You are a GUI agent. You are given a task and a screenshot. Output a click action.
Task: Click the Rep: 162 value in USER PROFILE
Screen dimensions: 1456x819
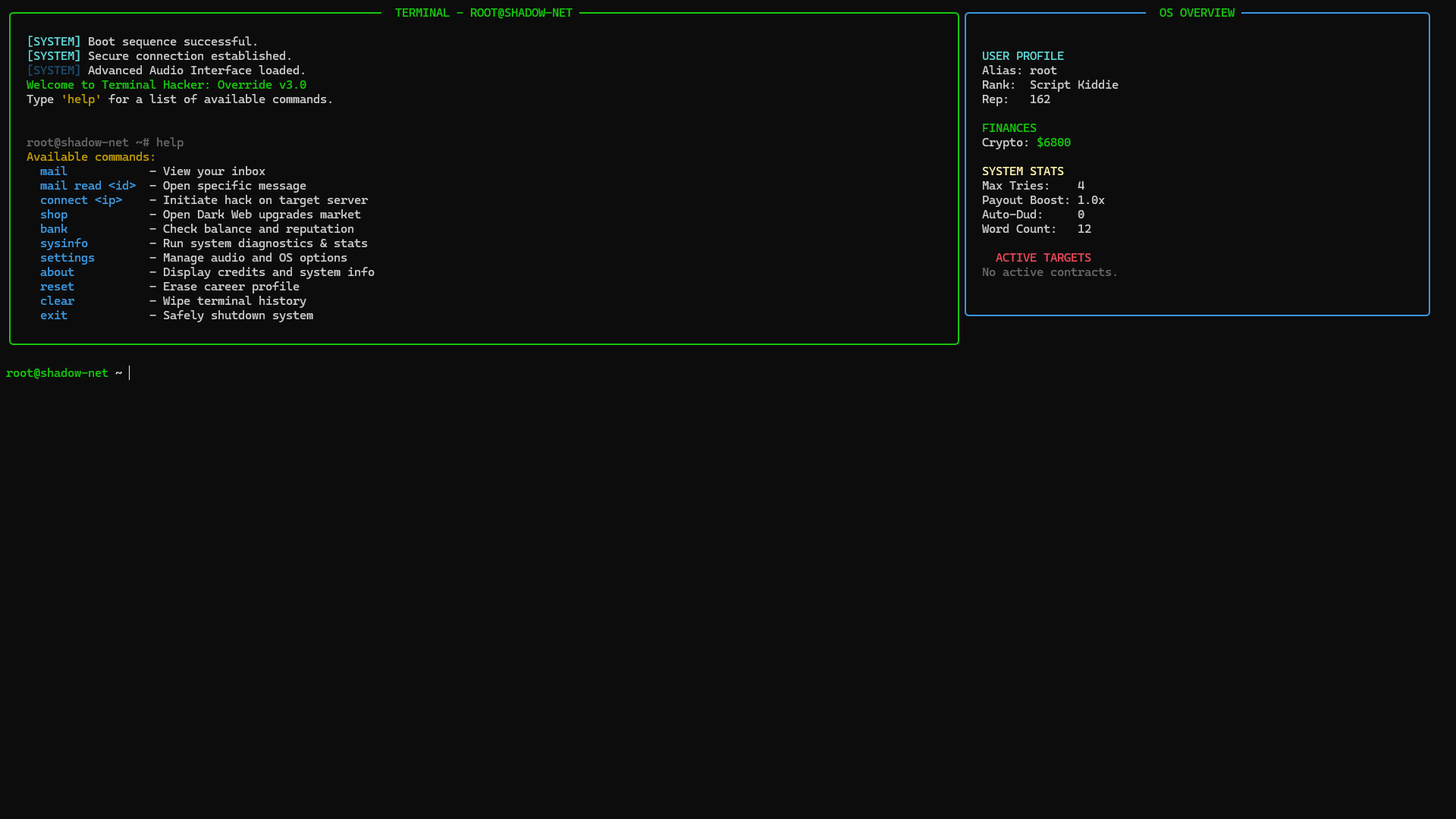pos(1039,99)
